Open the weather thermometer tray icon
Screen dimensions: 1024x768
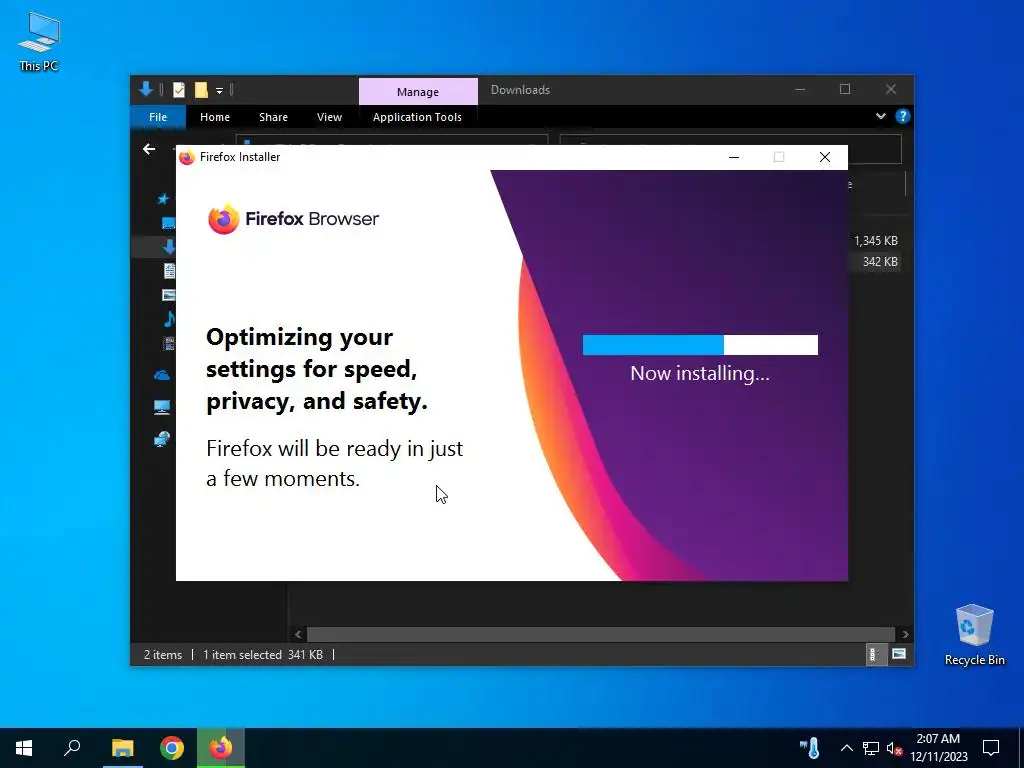[x=810, y=748]
